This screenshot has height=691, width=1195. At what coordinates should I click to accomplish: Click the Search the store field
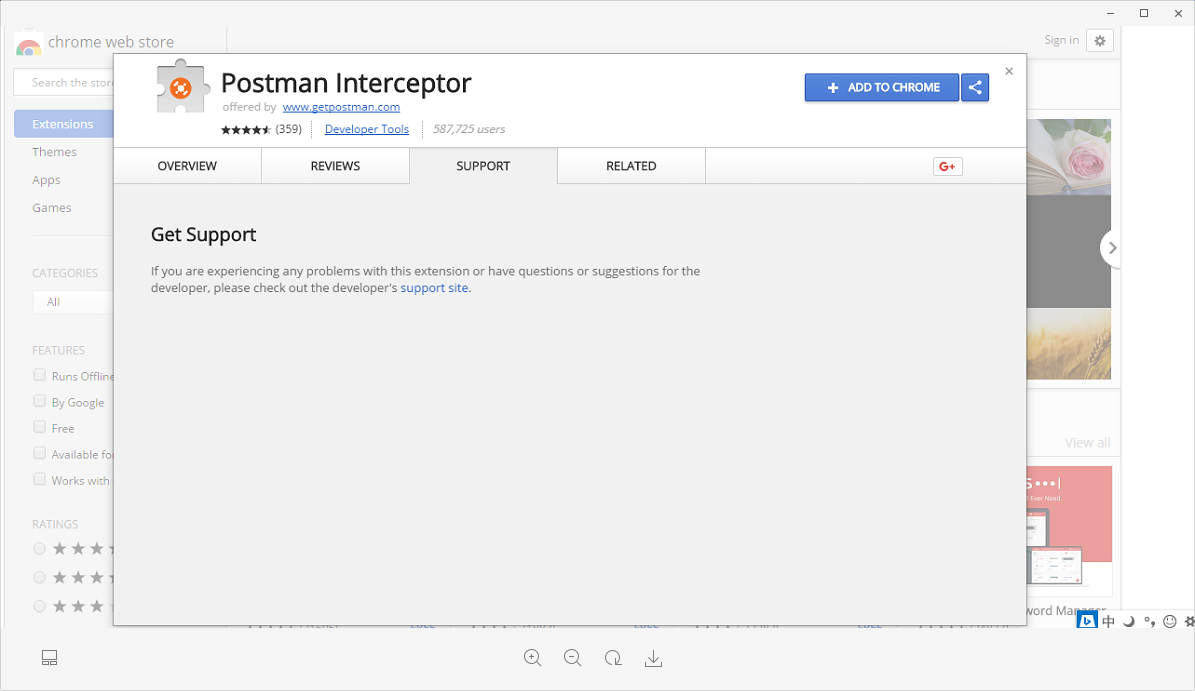coord(64,82)
